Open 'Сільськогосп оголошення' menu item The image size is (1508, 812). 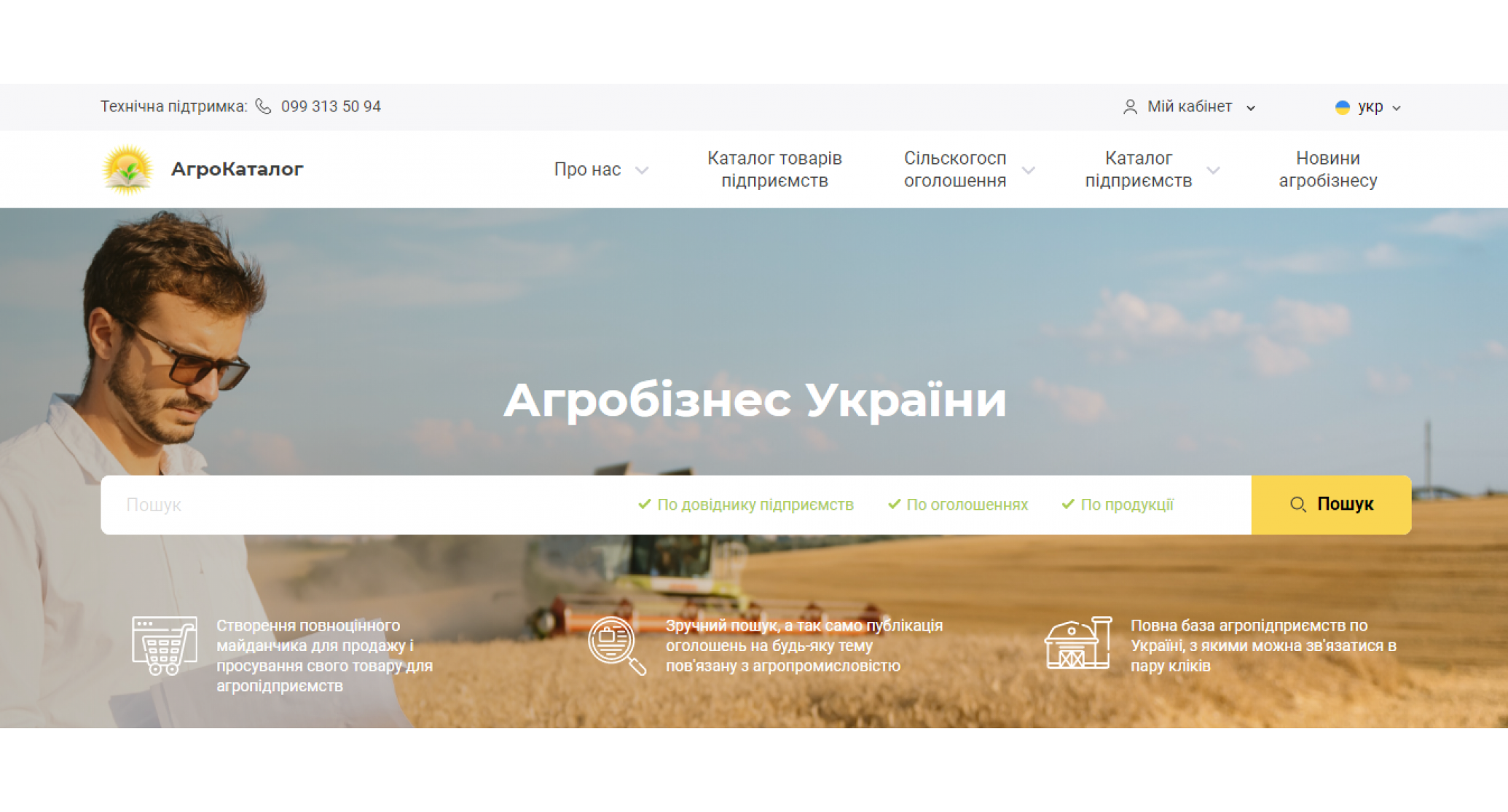955,169
